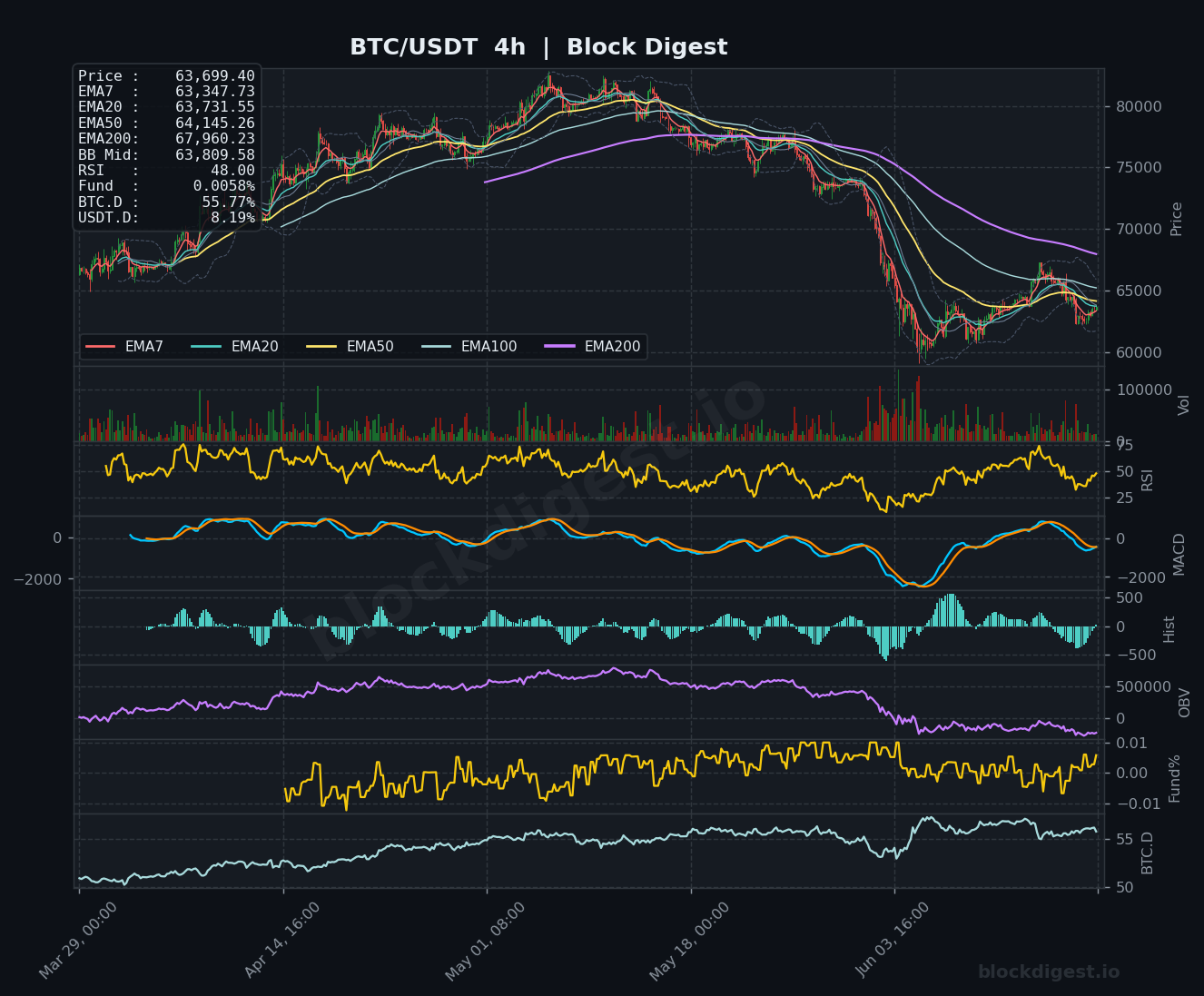Click the 500000 OBV tick label
The height and width of the screenshot is (996, 1204).
1143,686
